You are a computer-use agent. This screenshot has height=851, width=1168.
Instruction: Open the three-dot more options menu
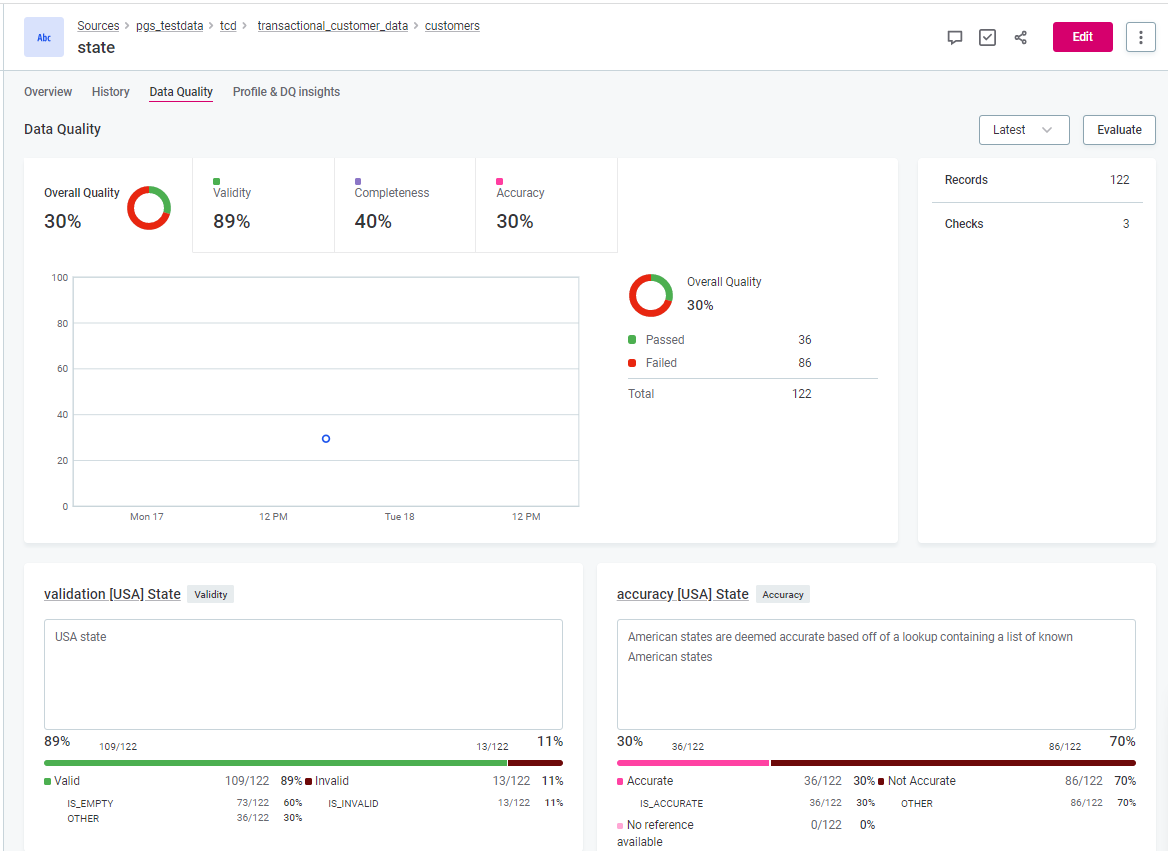(1140, 37)
